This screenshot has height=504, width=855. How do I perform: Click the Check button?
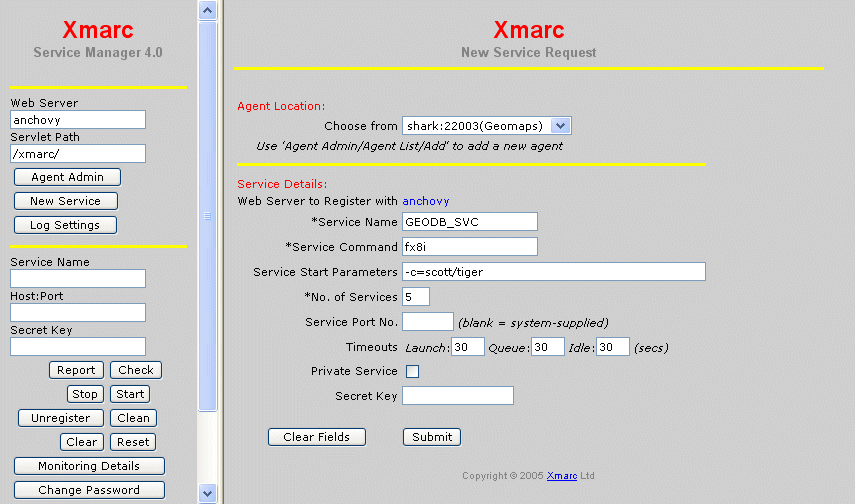136,370
